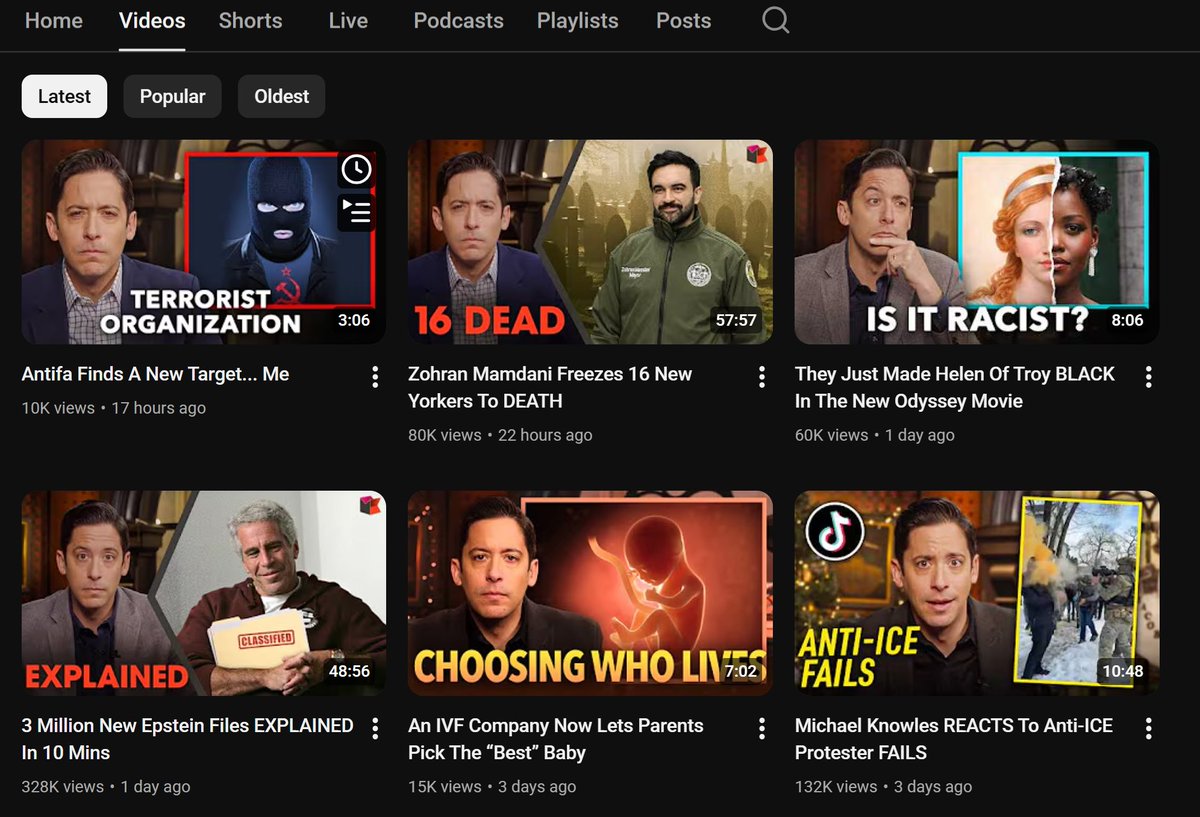Image resolution: width=1200 pixels, height=817 pixels.
Task: Open options menu for Antifa video
Action: [x=374, y=376]
